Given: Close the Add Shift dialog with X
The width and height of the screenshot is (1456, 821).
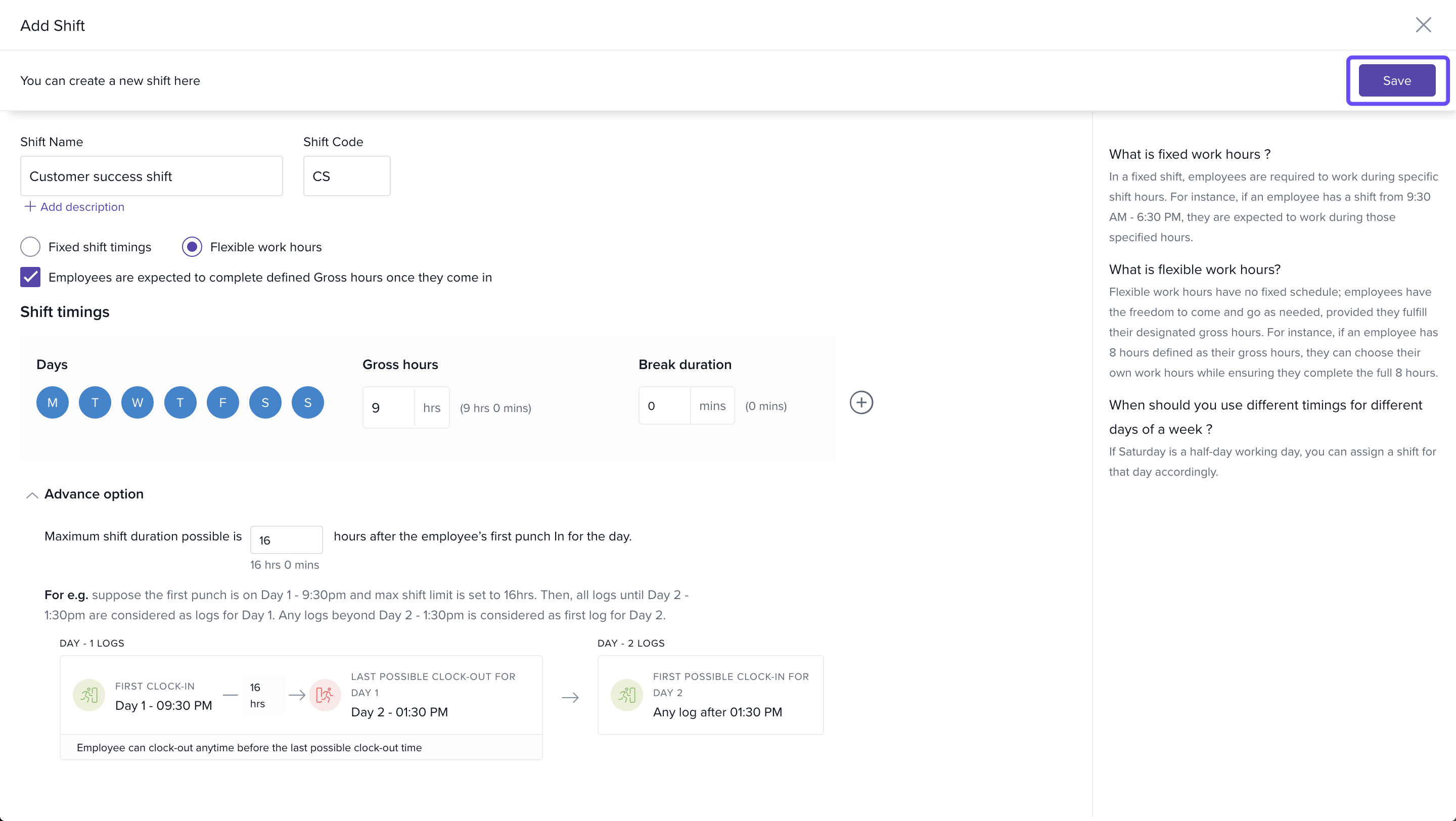Looking at the screenshot, I should (1423, 25).
